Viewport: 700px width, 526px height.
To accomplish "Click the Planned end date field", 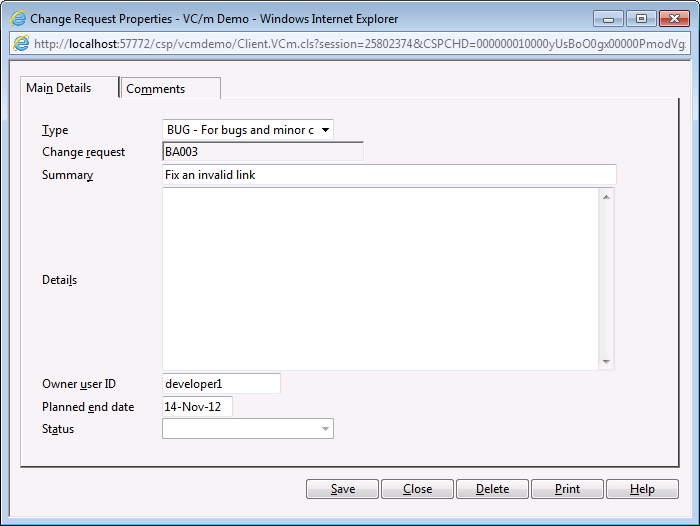I will [x=196, y=407].
